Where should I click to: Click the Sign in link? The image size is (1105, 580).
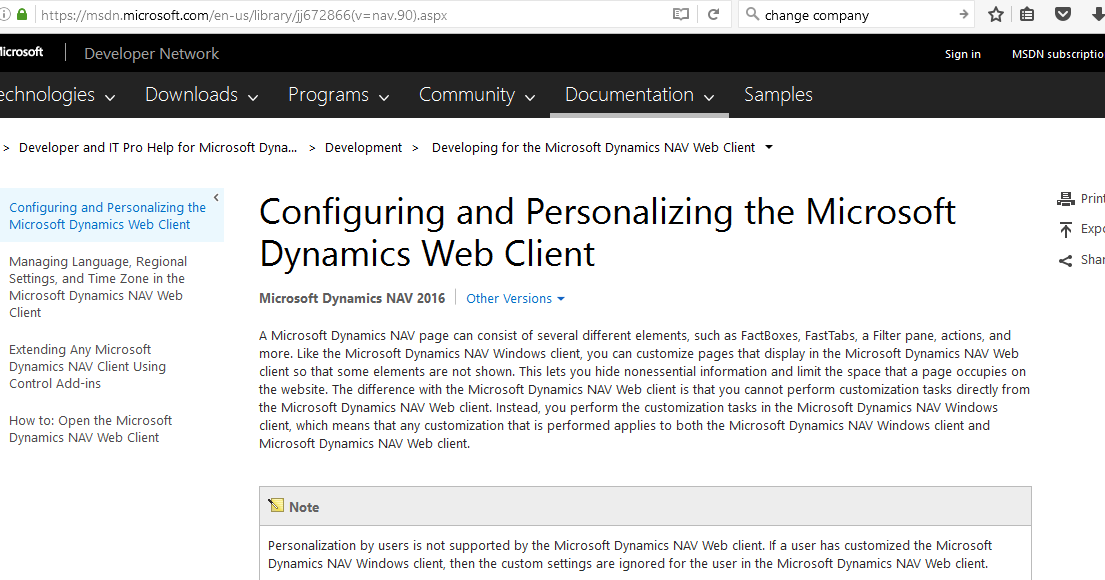click(962, 54)
